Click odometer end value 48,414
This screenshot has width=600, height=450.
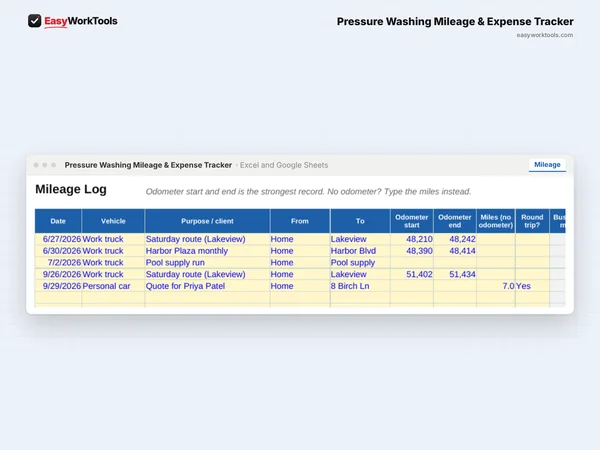coord(455,251)
